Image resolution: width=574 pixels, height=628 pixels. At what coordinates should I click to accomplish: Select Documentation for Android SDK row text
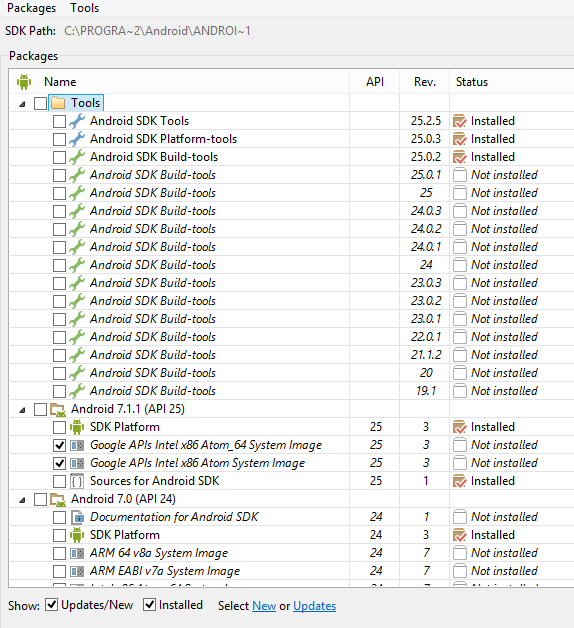[x=174, y=517]
